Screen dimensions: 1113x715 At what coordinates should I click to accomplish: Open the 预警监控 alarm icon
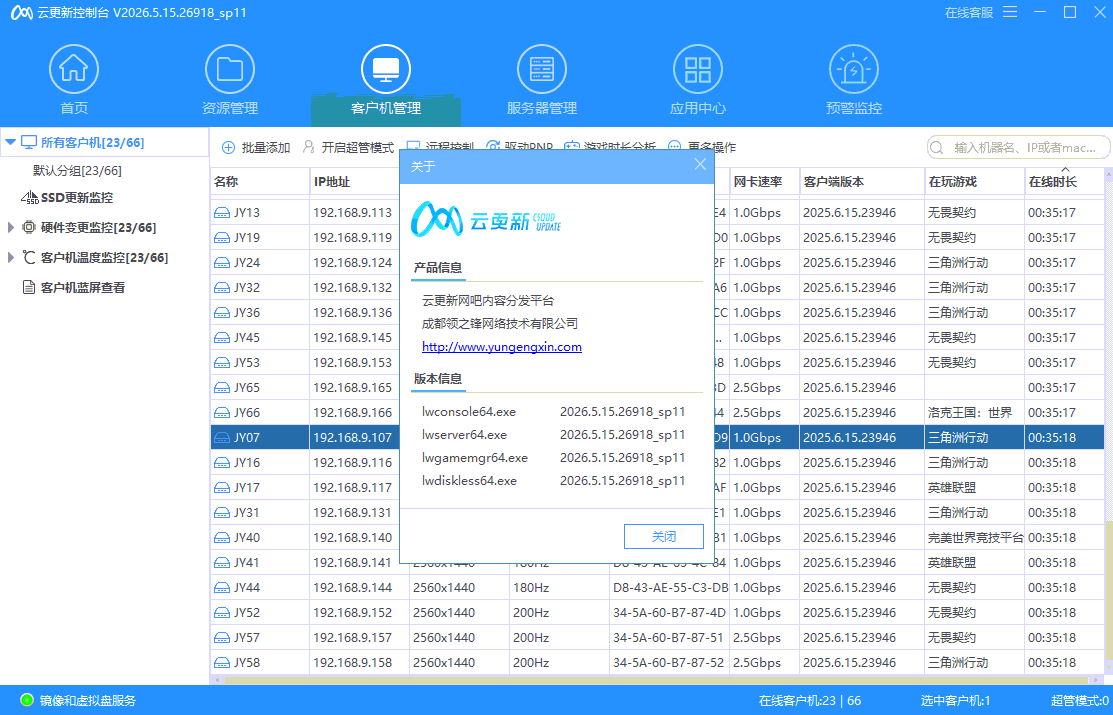point(854,69)
